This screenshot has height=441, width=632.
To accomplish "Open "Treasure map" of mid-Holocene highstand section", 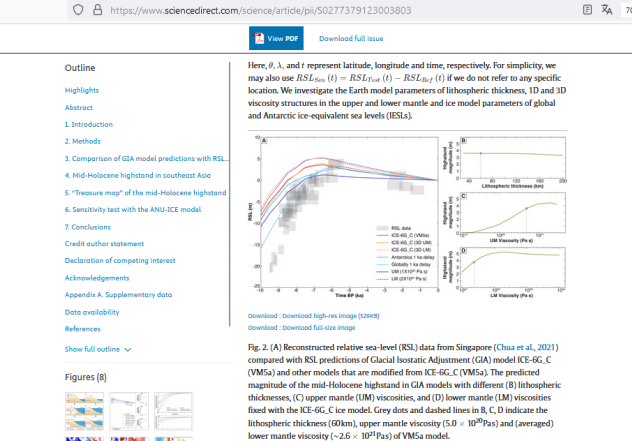I will point(146,193).
